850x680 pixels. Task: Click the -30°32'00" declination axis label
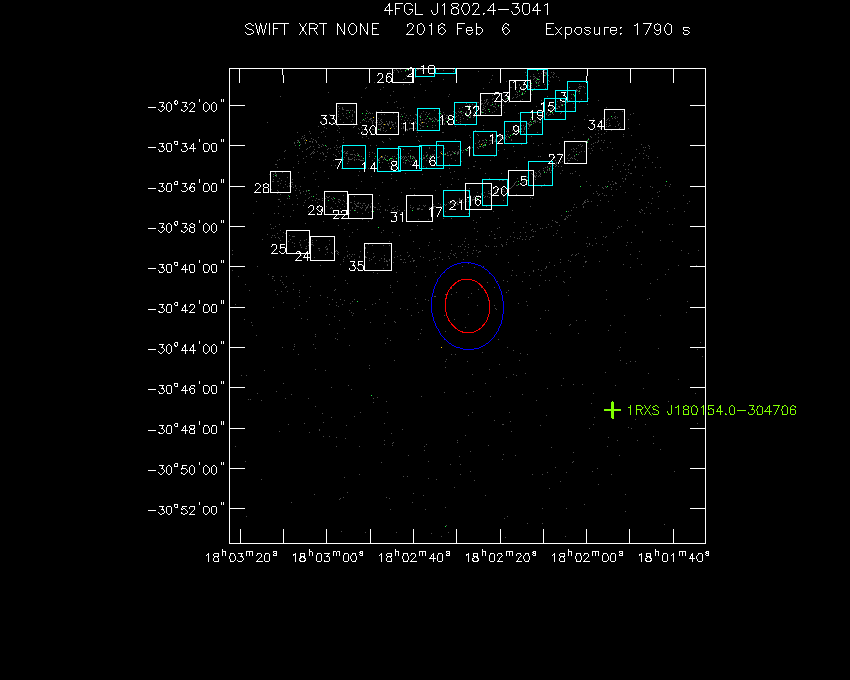[x=186, y=107]
